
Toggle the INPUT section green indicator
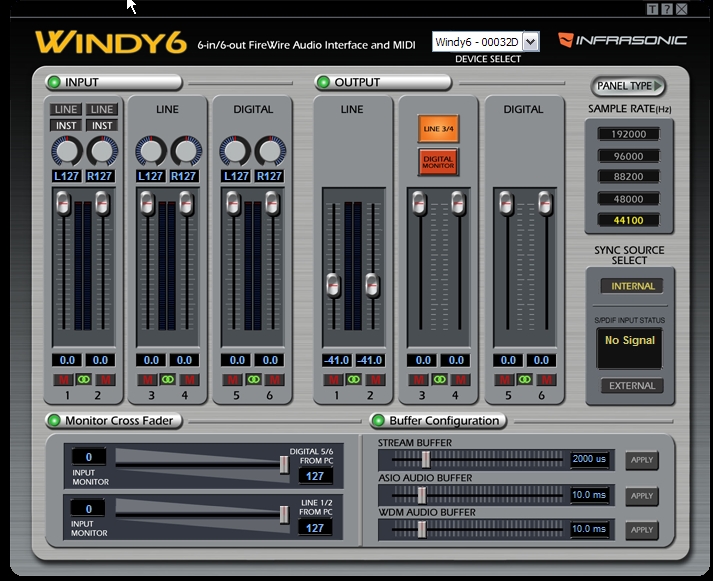pos(54,82)
